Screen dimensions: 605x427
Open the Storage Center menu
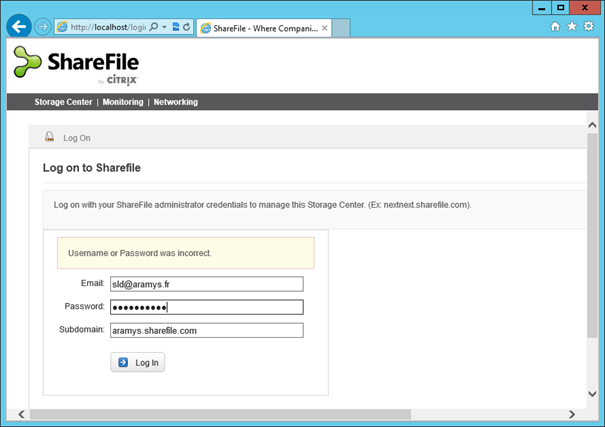click(63, 102)
